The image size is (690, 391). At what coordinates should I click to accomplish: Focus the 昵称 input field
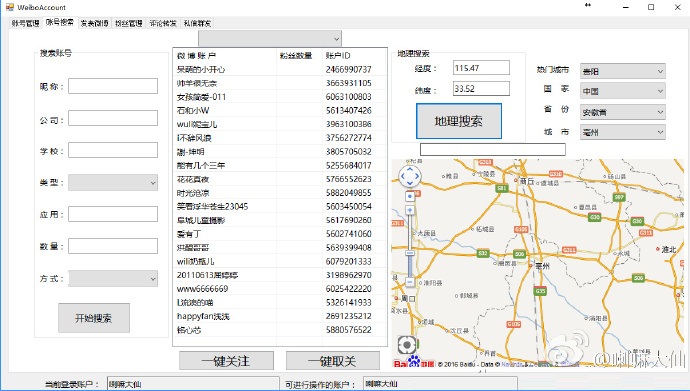click(113, 86)
